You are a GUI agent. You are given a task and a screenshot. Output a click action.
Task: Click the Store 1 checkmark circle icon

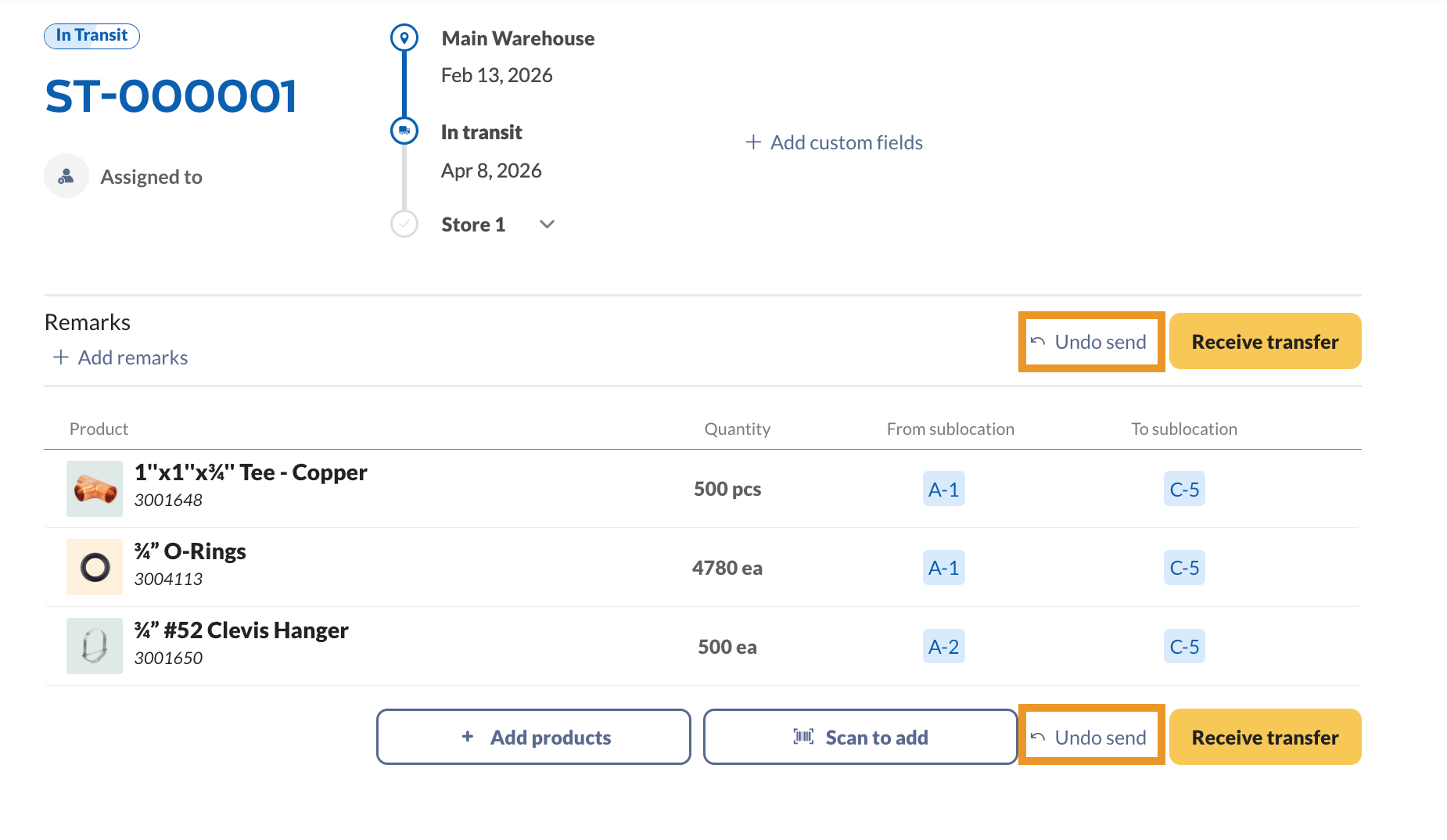point(404,224)
